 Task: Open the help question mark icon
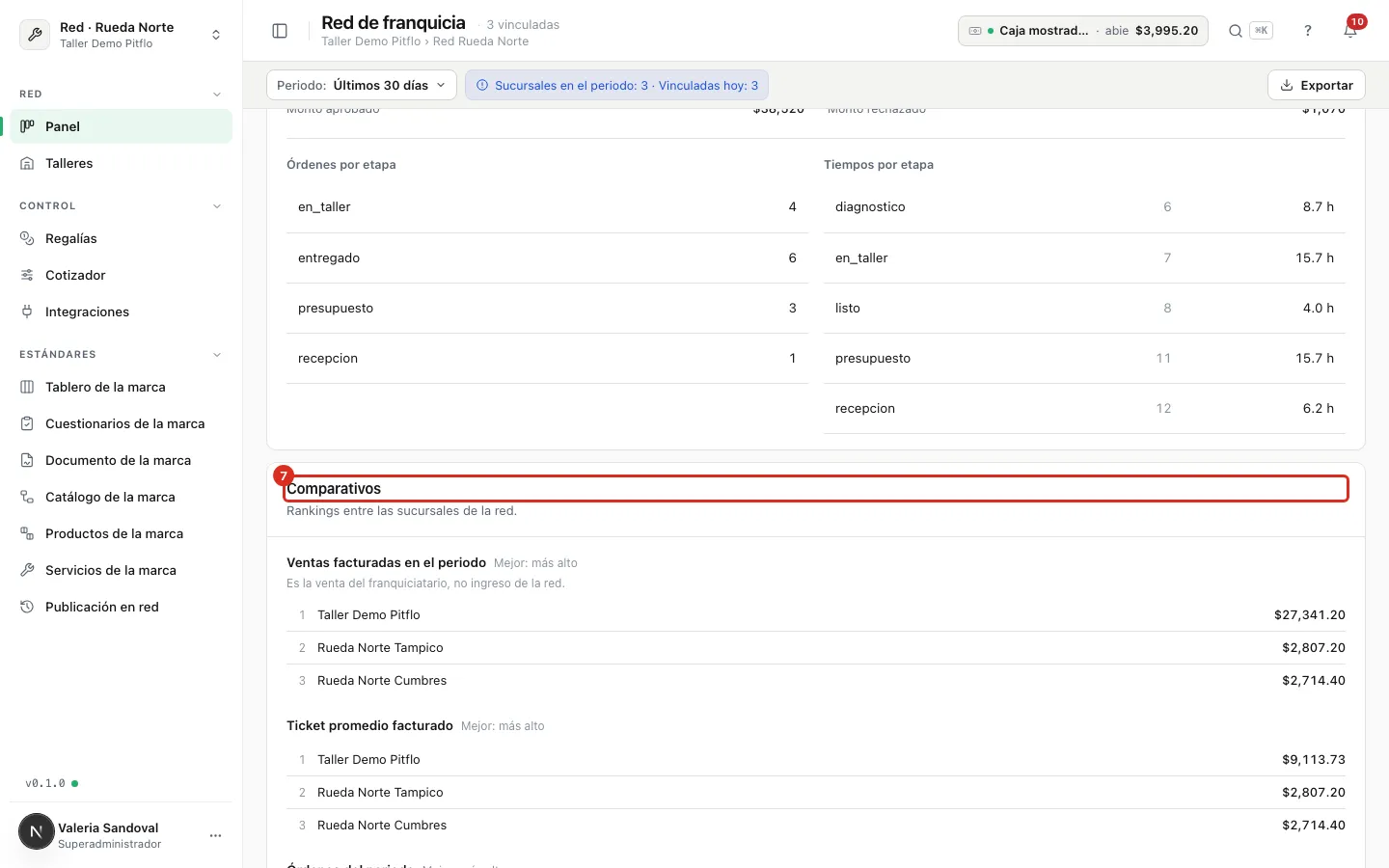pyautogui.click(x=1308, y=31)
